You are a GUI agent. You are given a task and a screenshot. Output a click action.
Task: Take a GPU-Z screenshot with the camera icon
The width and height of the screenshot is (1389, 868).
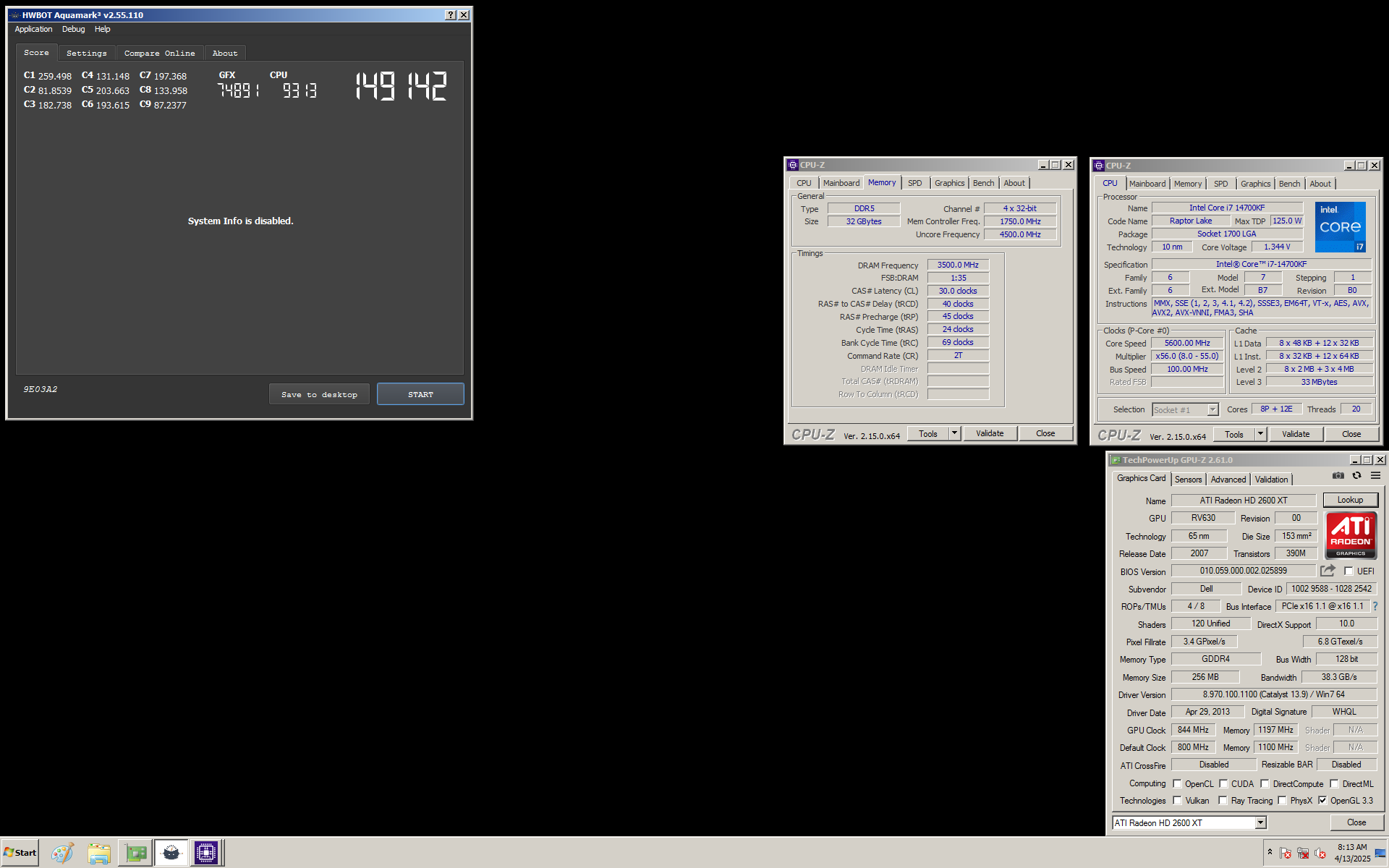tap(1338, 476)
